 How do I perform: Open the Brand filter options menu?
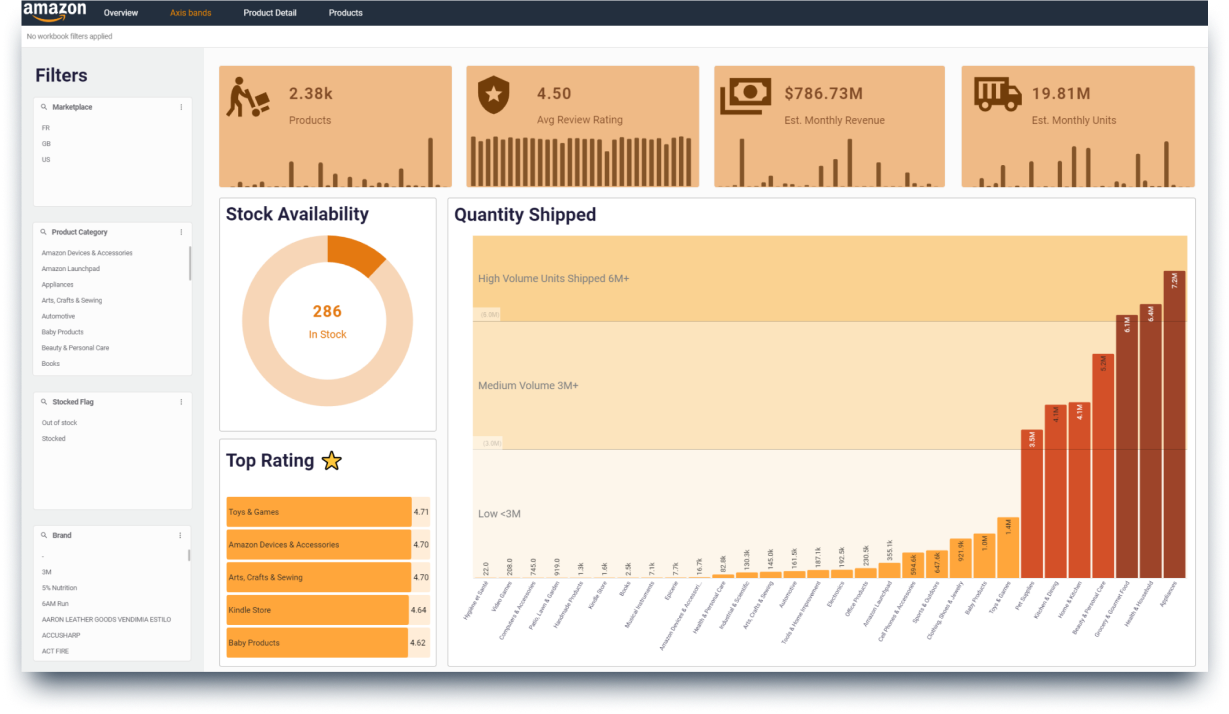tap(181, 535)
